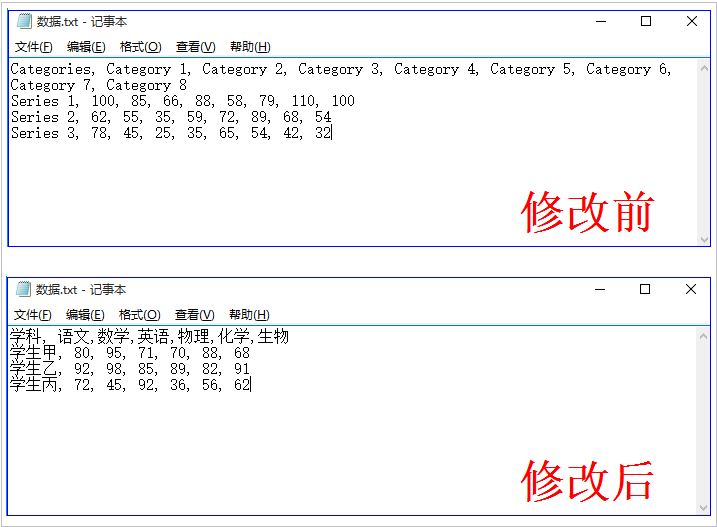The image size is (717, 527).
Task: Click '学科,' in bottom window text
Action: click(x=28, y=337)
